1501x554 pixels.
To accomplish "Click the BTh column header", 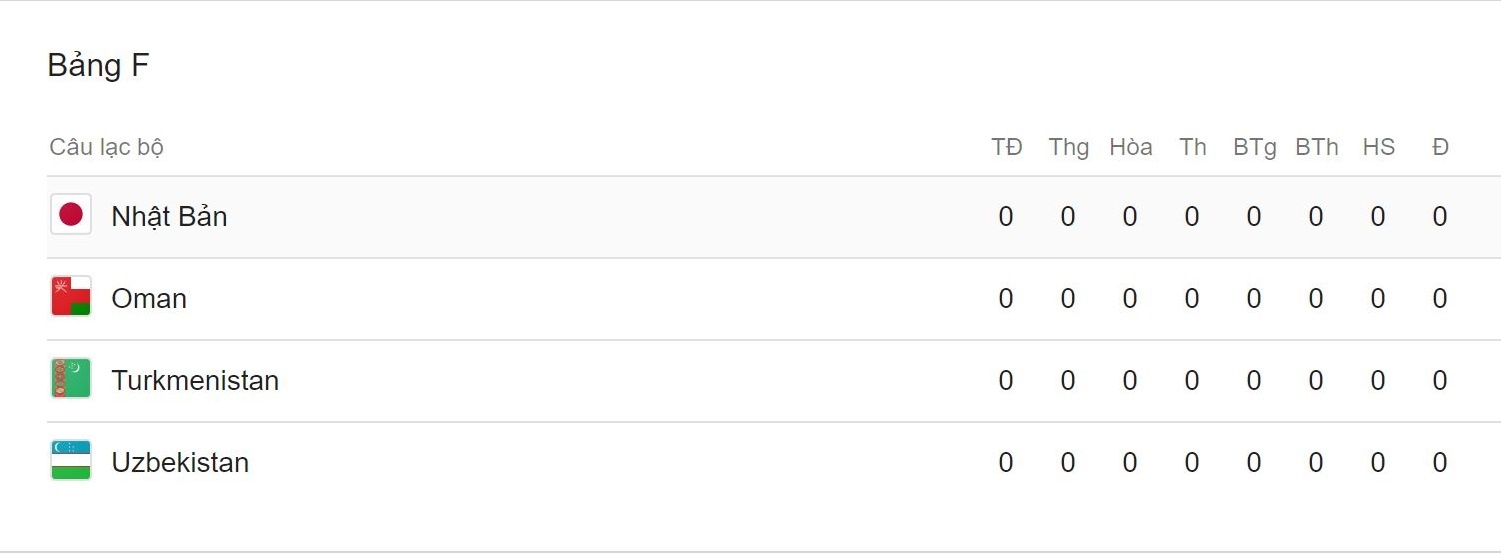I will [x=1316, y=148].
